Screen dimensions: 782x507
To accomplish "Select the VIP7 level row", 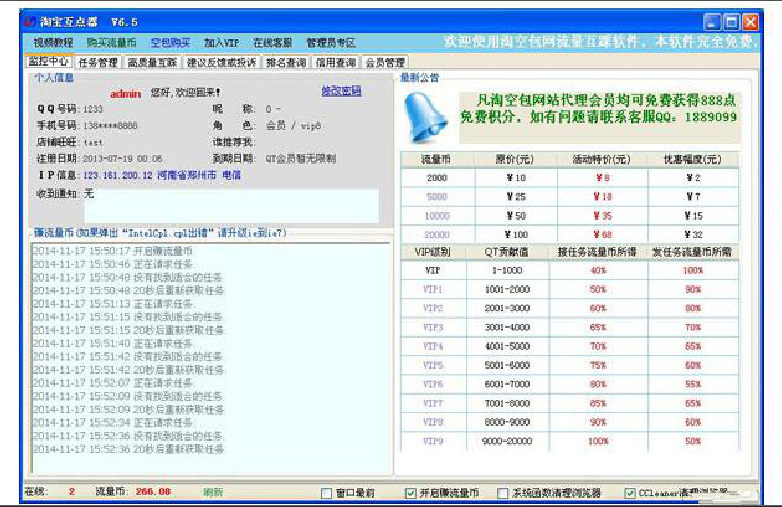I will point(570,403).
